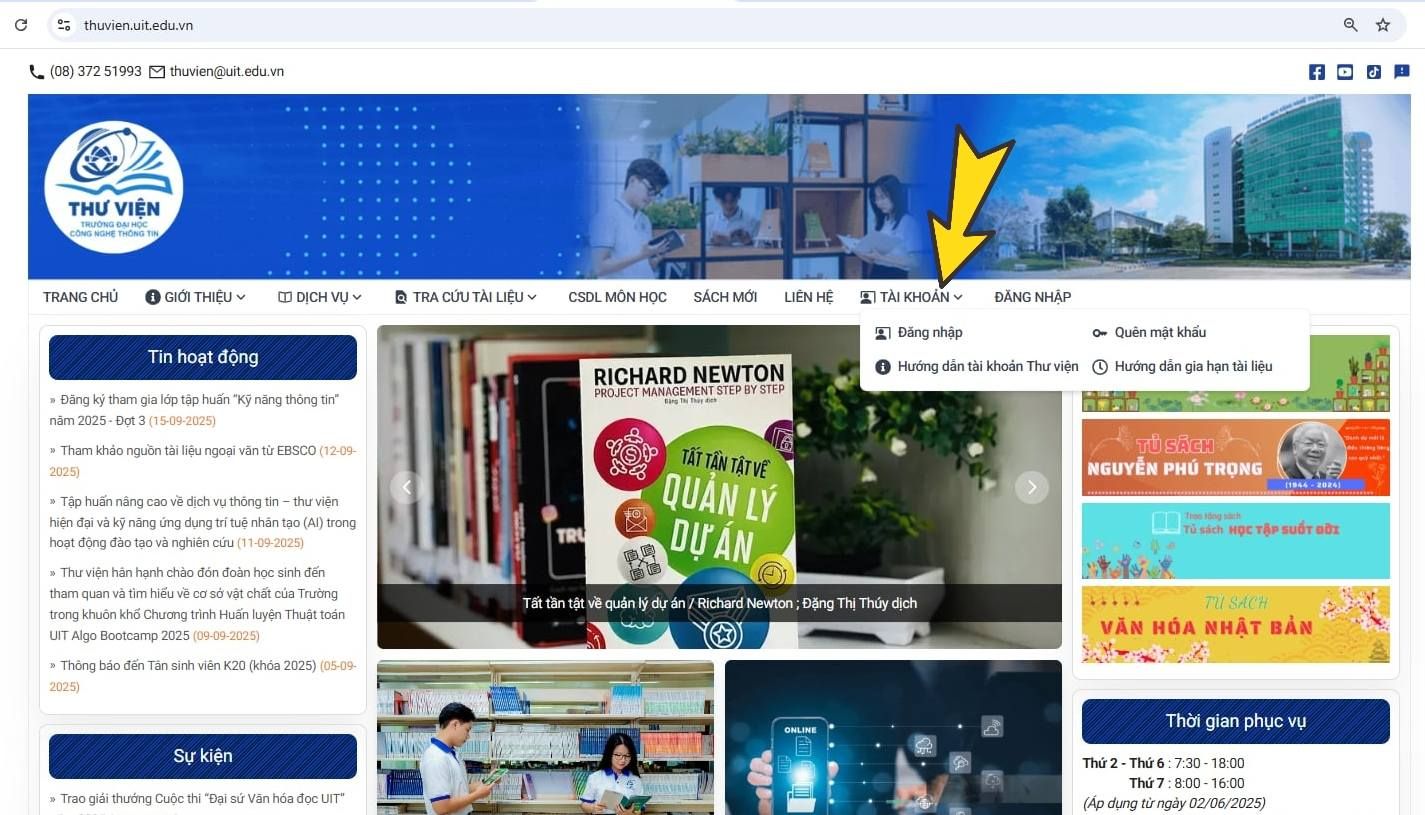
Task: Bookmark this page with the star icon
Action: pyautogui.click(x=1383, y=25)
